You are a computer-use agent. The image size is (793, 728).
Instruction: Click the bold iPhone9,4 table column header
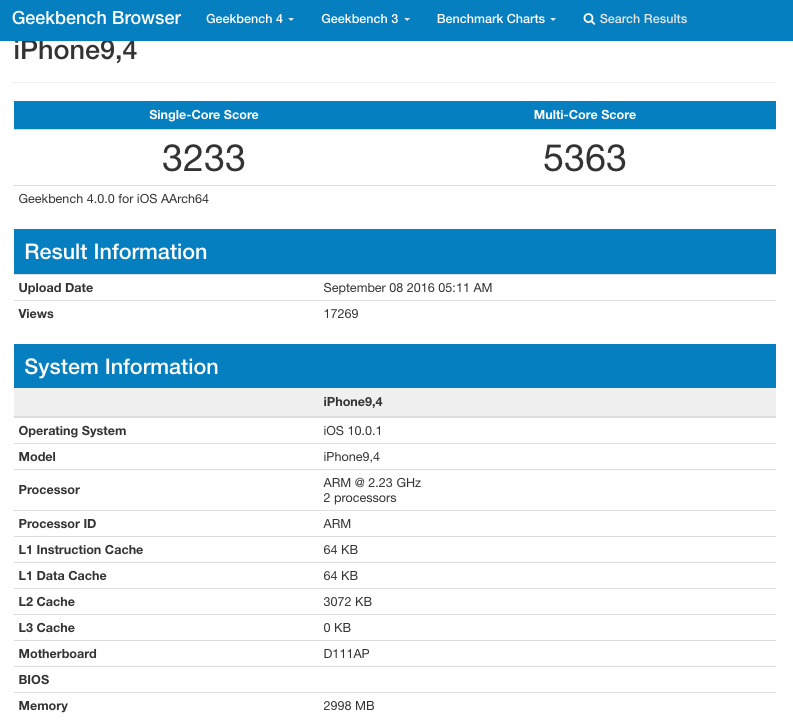pyautogui.click(x=353, y=402)
